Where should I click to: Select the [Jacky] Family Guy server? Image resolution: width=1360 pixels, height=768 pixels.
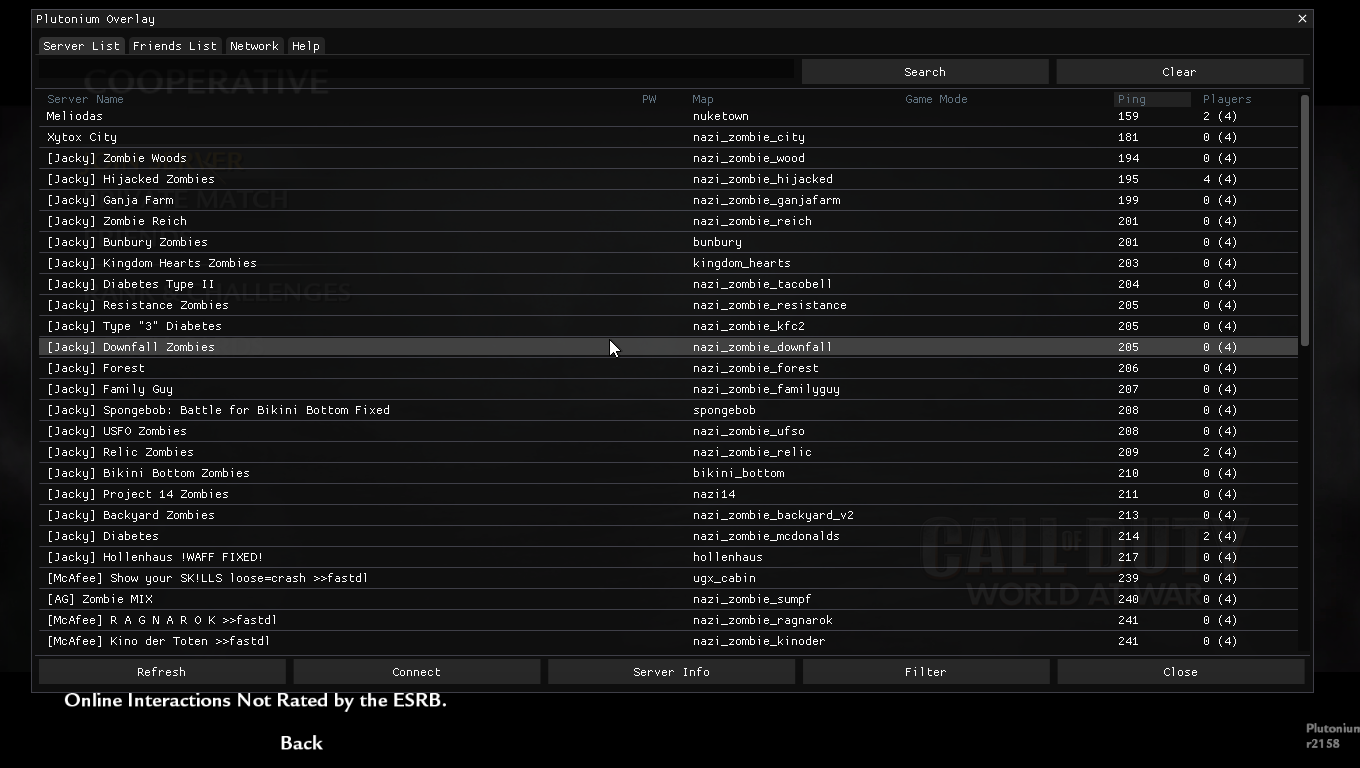click(668, 389)
